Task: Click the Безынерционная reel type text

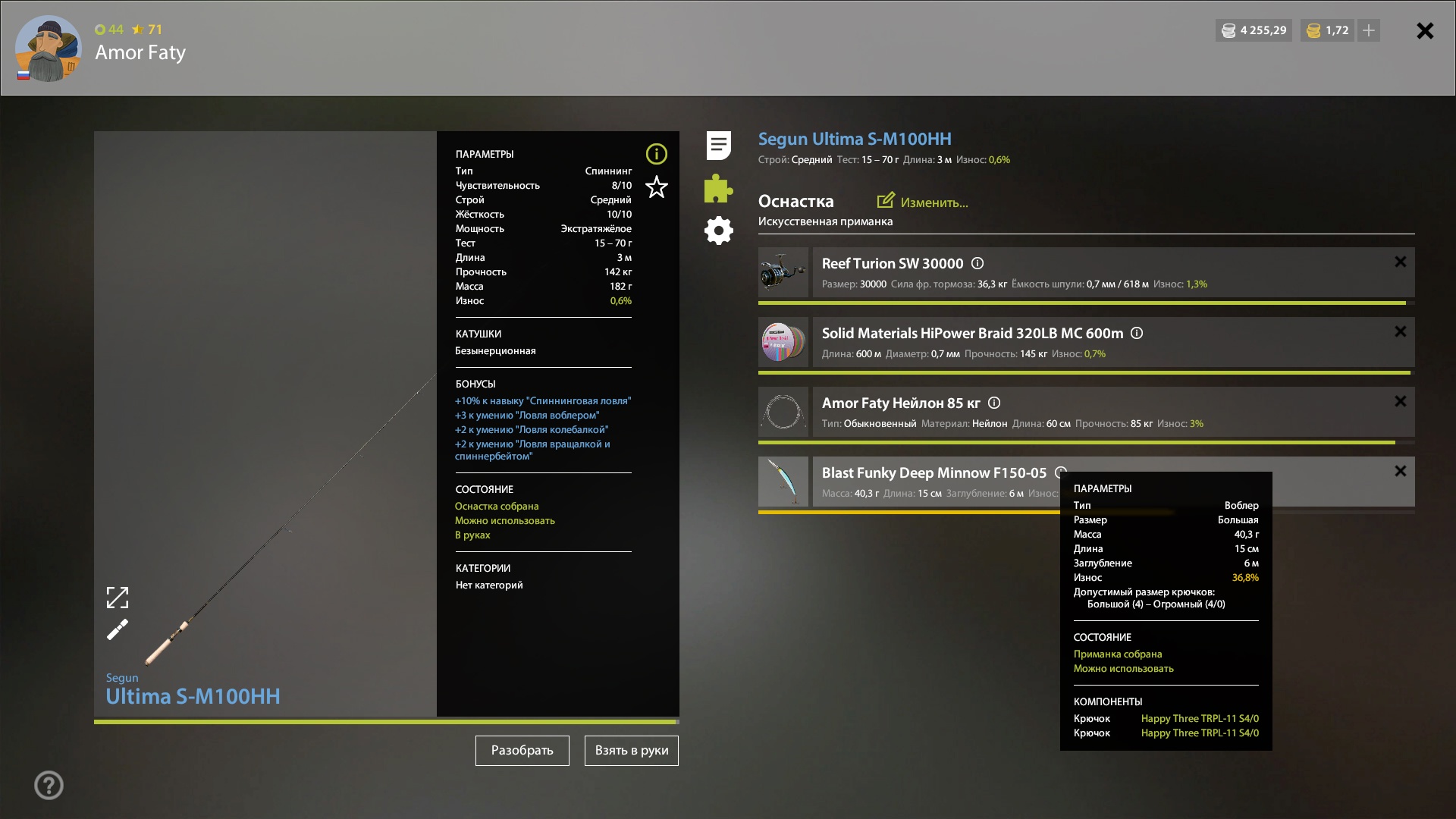Action: click(x=495, y=351)
